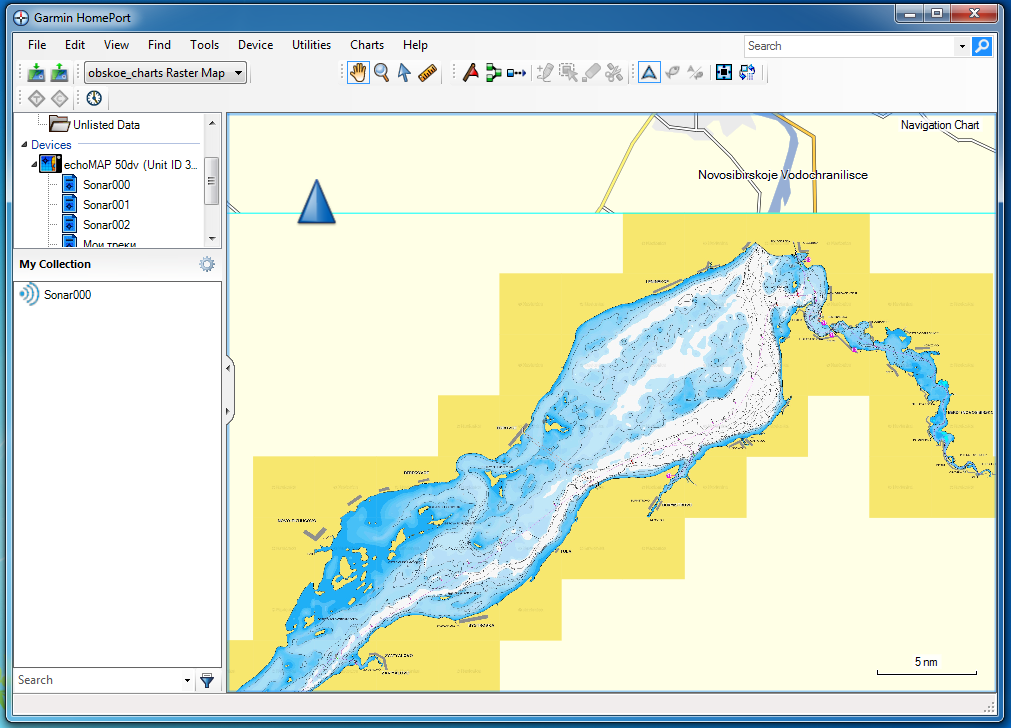1011x728 pixels.
Task: Click the Novosibirskoje Vodochranilisce map label
Action: click(x=783, y=175)
